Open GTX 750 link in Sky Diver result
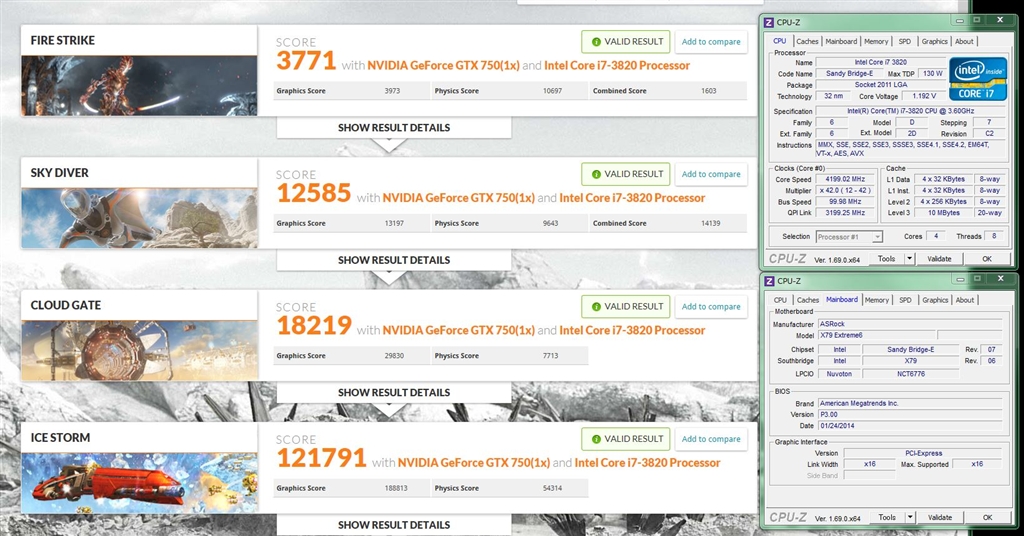Screen dimensions: 1024x536 (x=458, y=198)
